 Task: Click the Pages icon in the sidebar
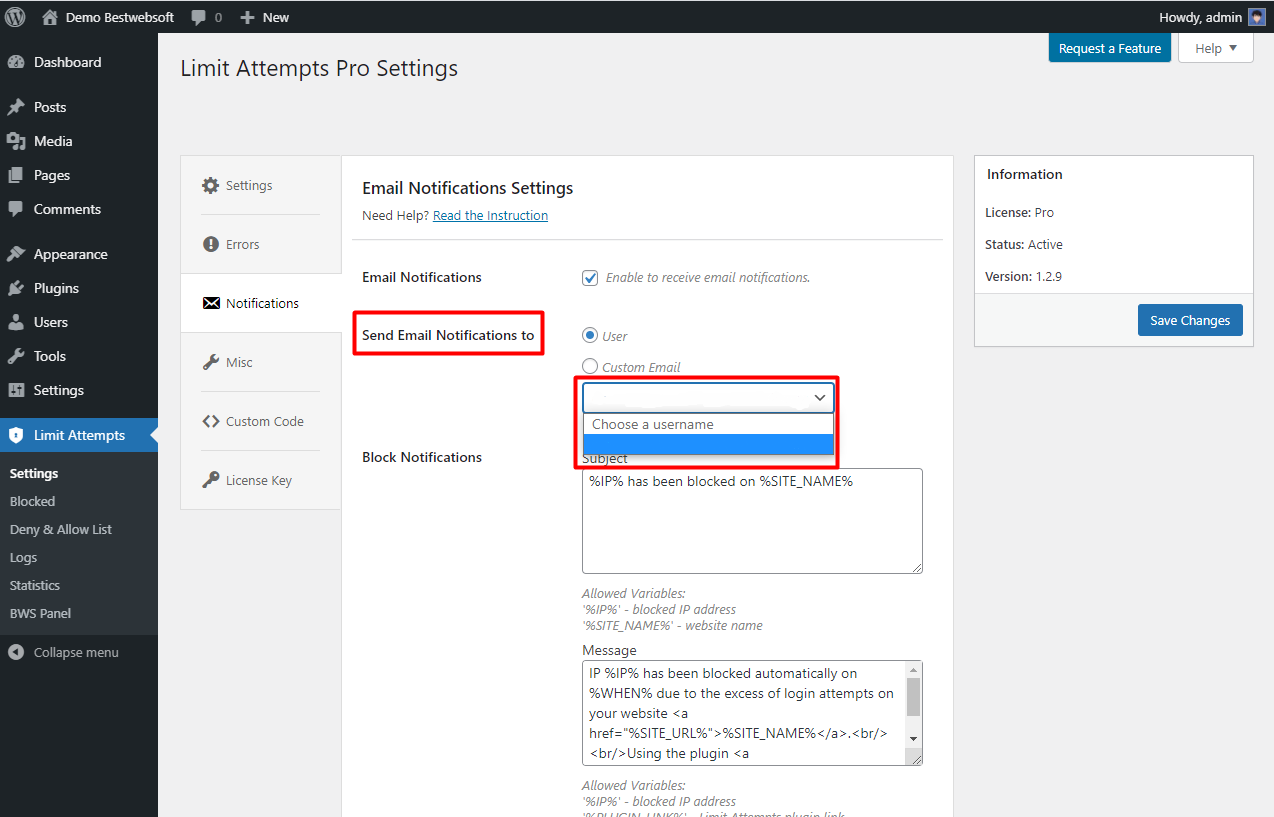pos(16,175)
